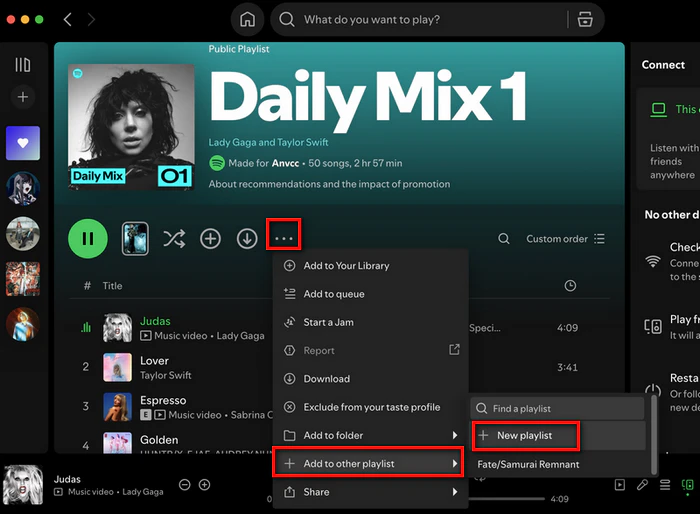Open Browse icon in search bar
The width and height of the screenshot is (700, 514).
585,20
